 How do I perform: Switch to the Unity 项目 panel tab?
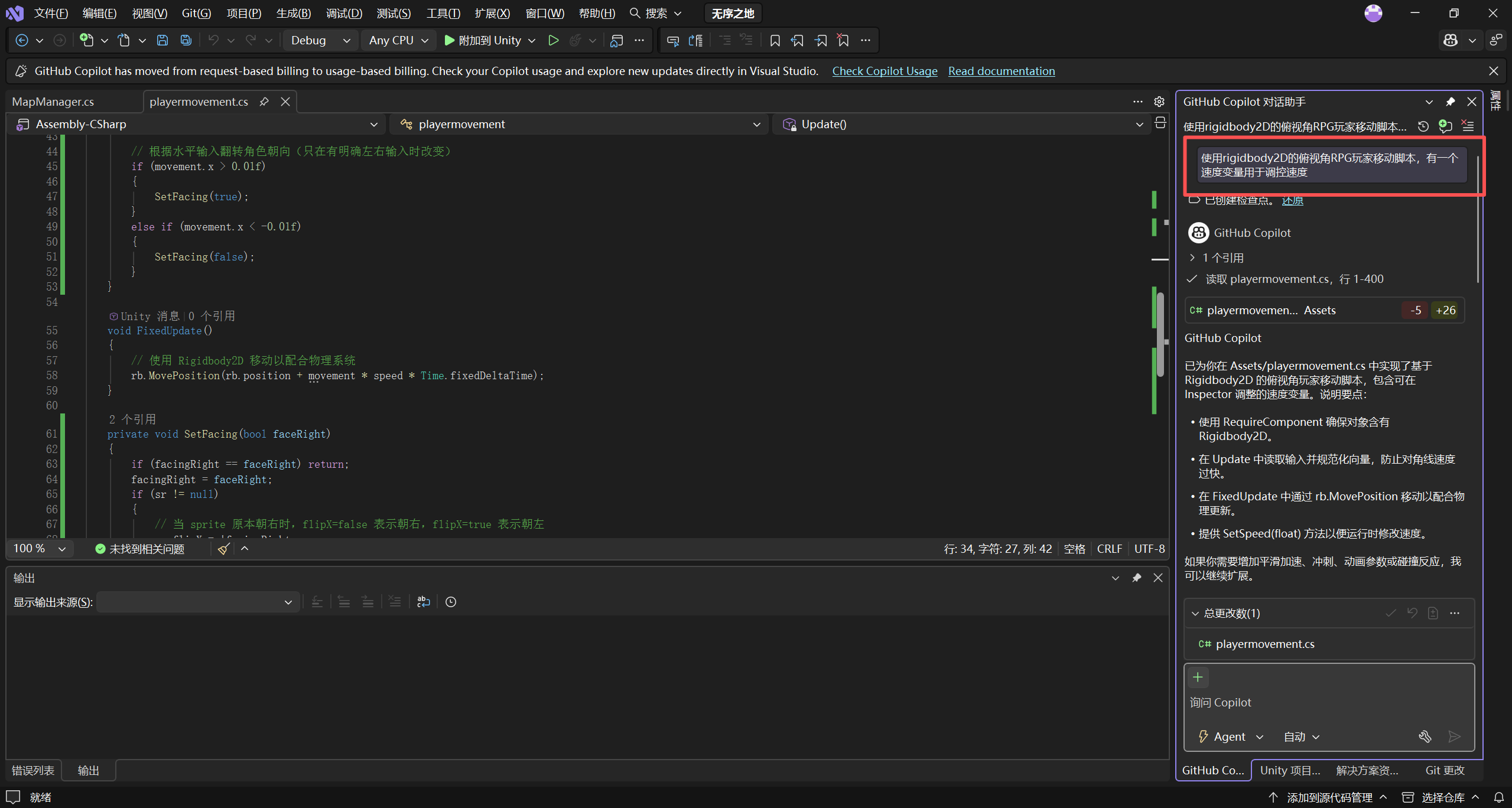1290,770
